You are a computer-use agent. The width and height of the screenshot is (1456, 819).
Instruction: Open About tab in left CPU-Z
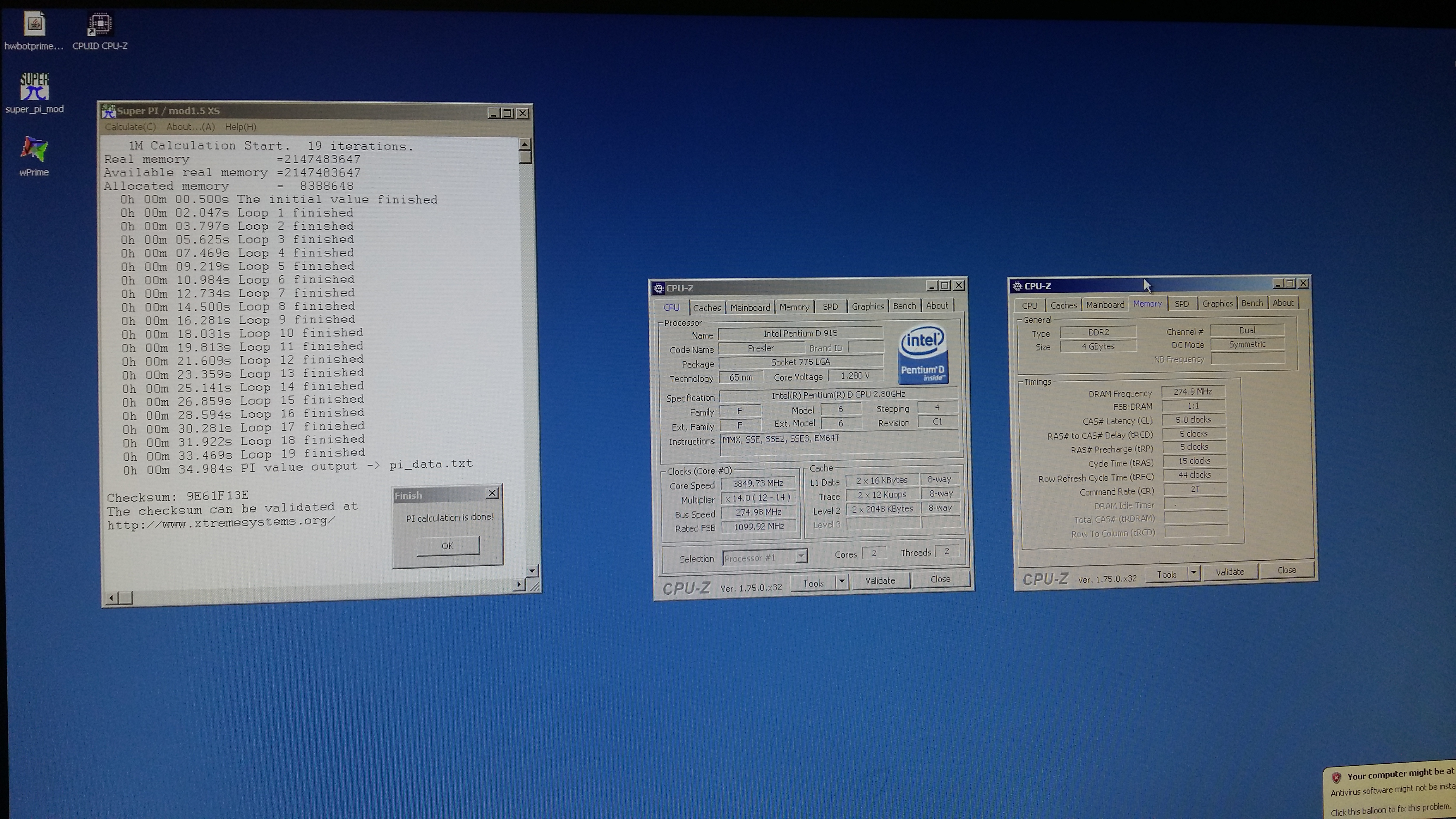(x=937, y=305)
